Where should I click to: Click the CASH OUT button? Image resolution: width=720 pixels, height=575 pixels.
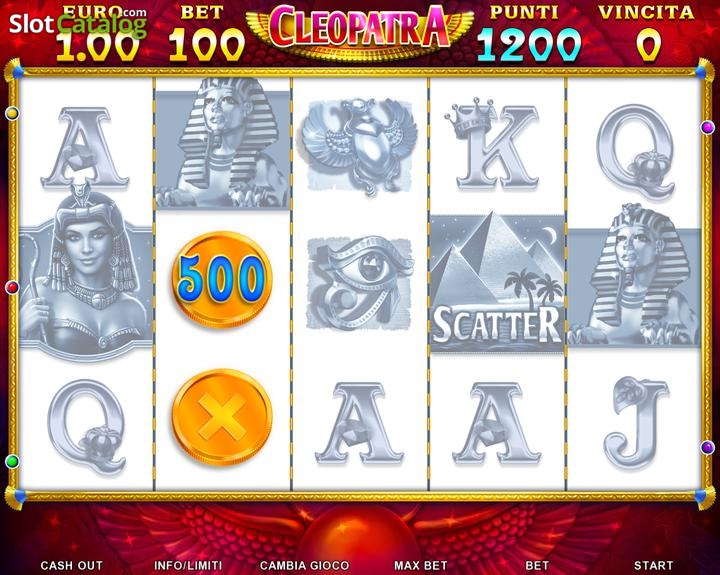pos(72,565)
